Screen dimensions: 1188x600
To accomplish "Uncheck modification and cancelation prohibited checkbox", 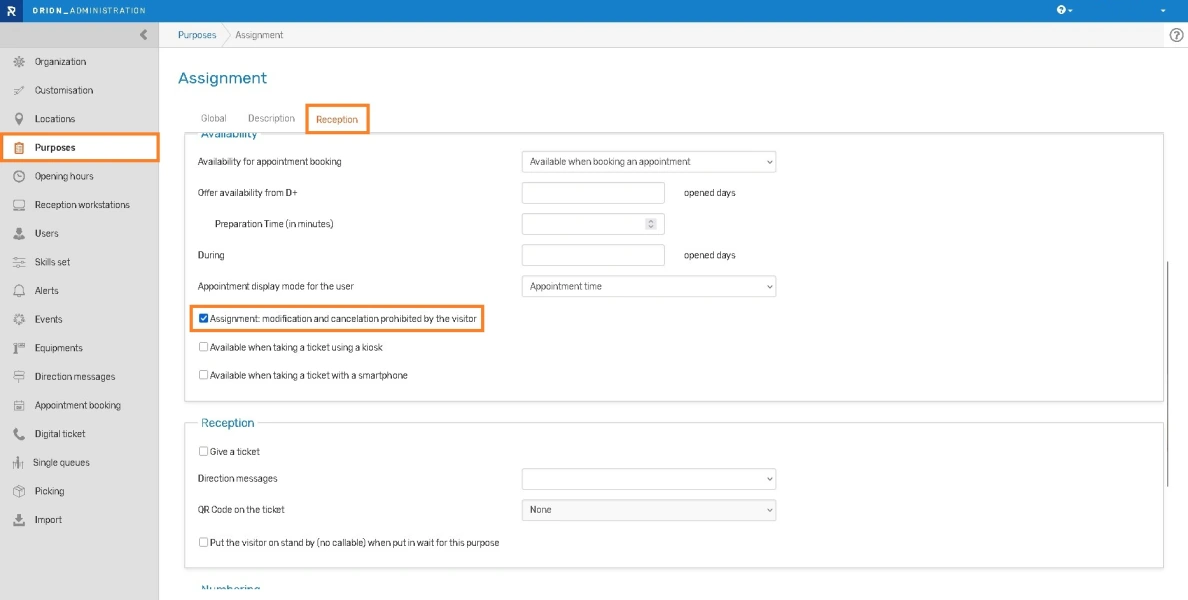I will [204, 319].
